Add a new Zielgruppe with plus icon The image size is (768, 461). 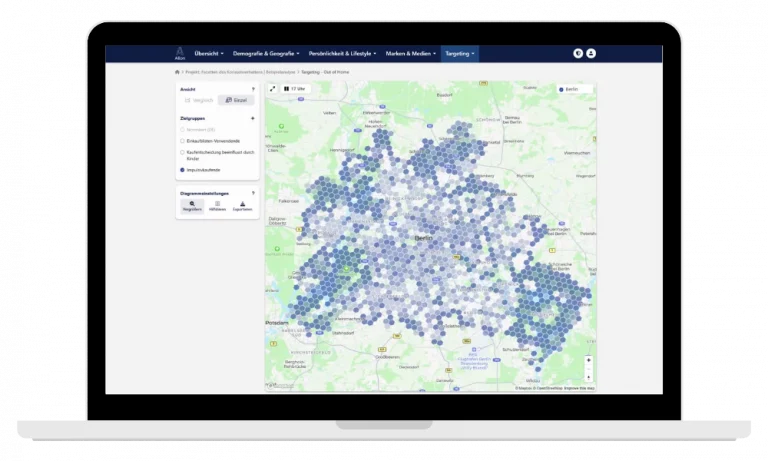253,118
